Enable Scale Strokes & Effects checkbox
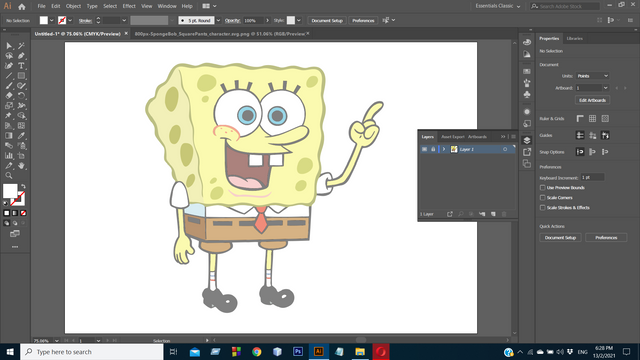640x360 pixels. pyautogui.click(x=542, y=207)
